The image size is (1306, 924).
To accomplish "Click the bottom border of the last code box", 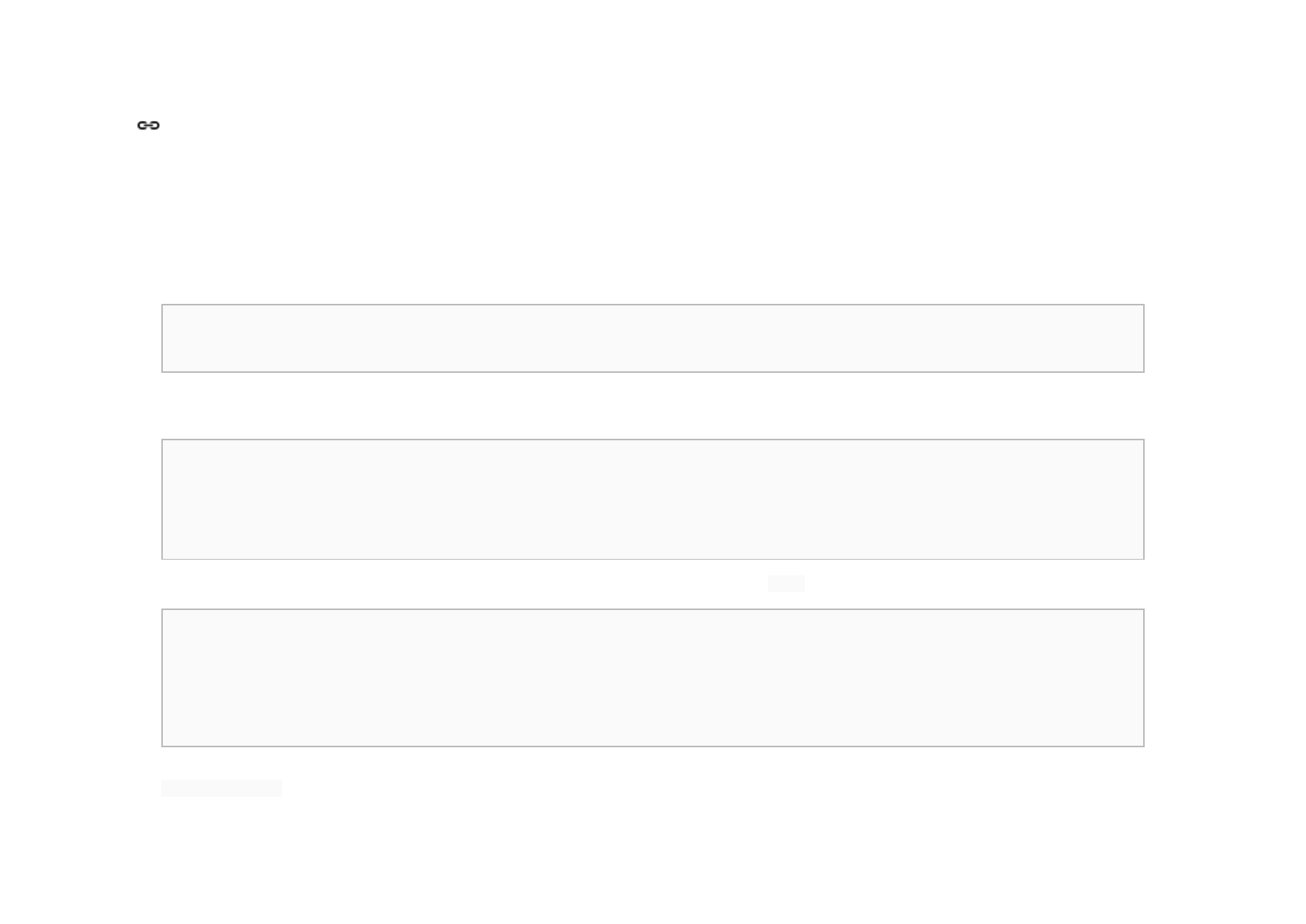I will pyautogui.click(x=653, y=746).
